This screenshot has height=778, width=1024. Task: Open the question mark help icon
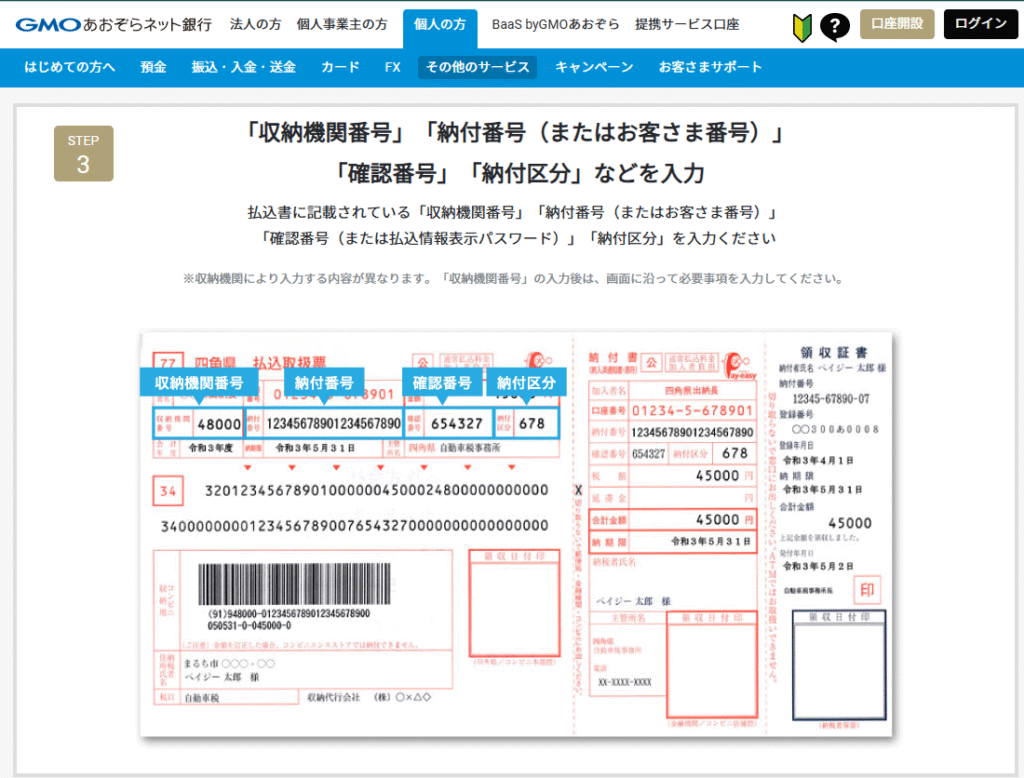(x=834, y=27)
